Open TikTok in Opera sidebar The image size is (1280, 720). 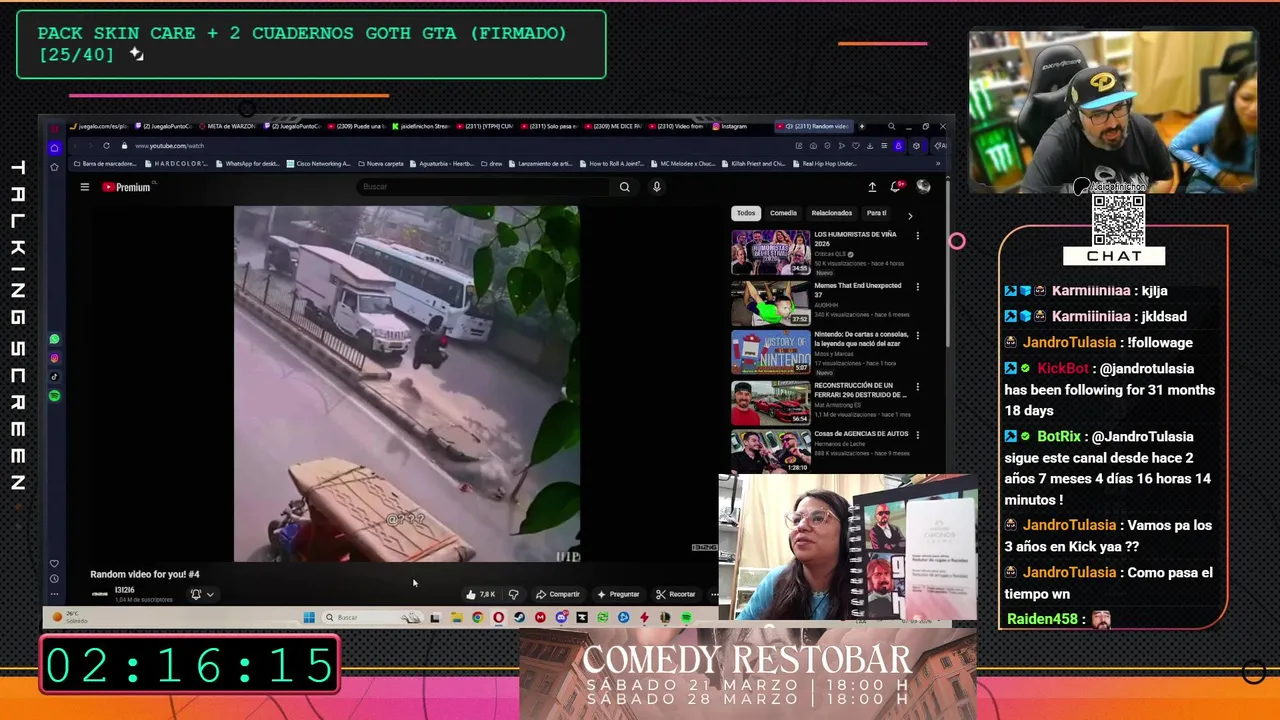tap(54, 377)
